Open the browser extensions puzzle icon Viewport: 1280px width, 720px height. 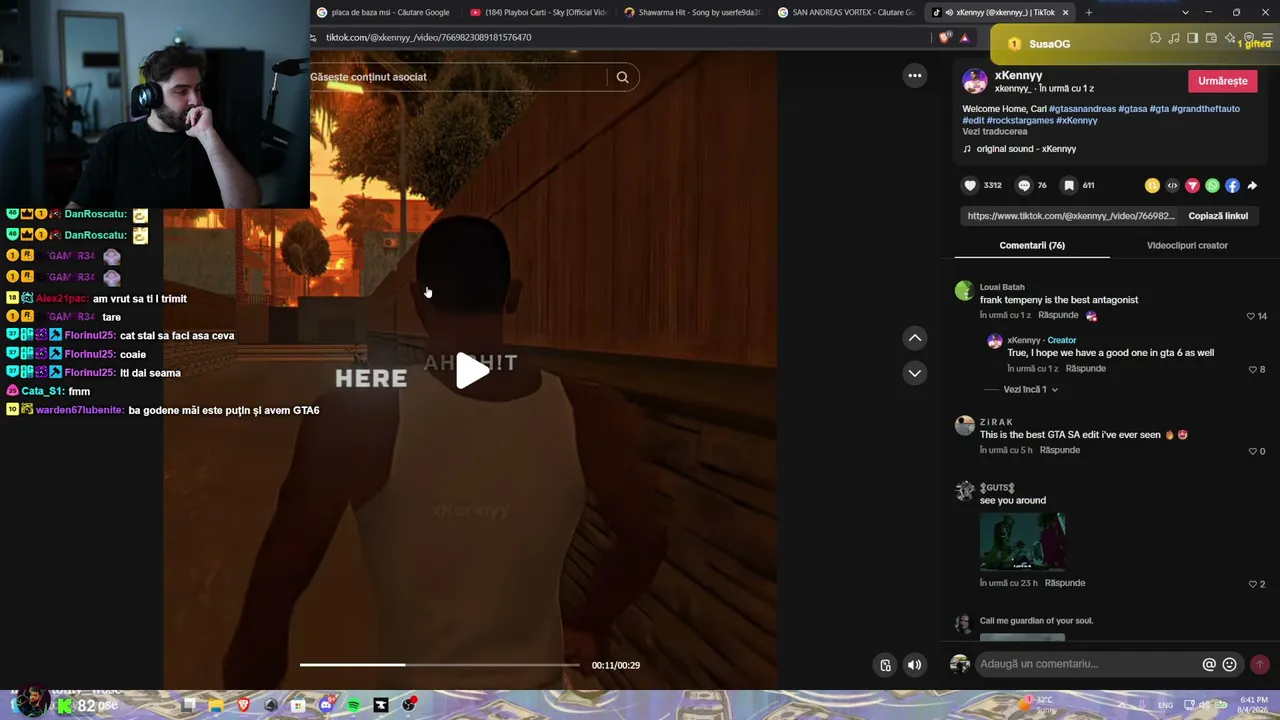[x=1155, y=38]
